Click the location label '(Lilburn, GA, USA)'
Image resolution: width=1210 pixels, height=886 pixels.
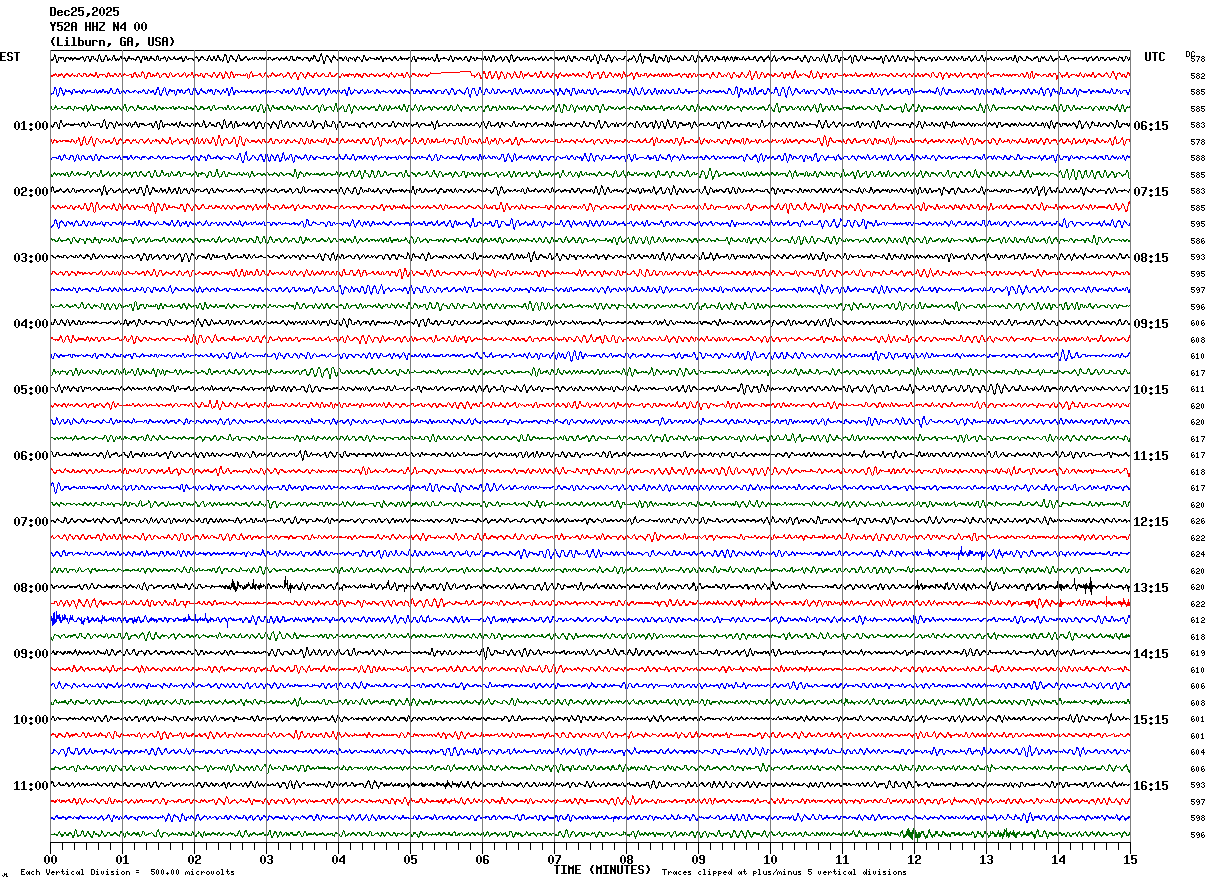[x=112, y=42]
